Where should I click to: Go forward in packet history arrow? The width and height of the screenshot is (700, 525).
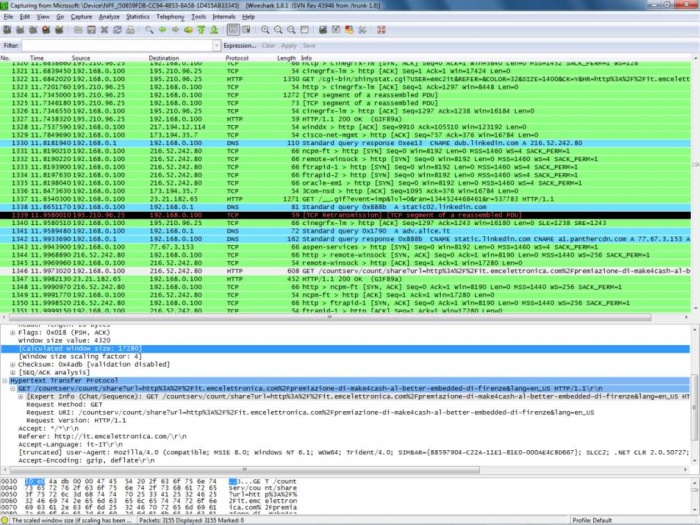point(175,30)
